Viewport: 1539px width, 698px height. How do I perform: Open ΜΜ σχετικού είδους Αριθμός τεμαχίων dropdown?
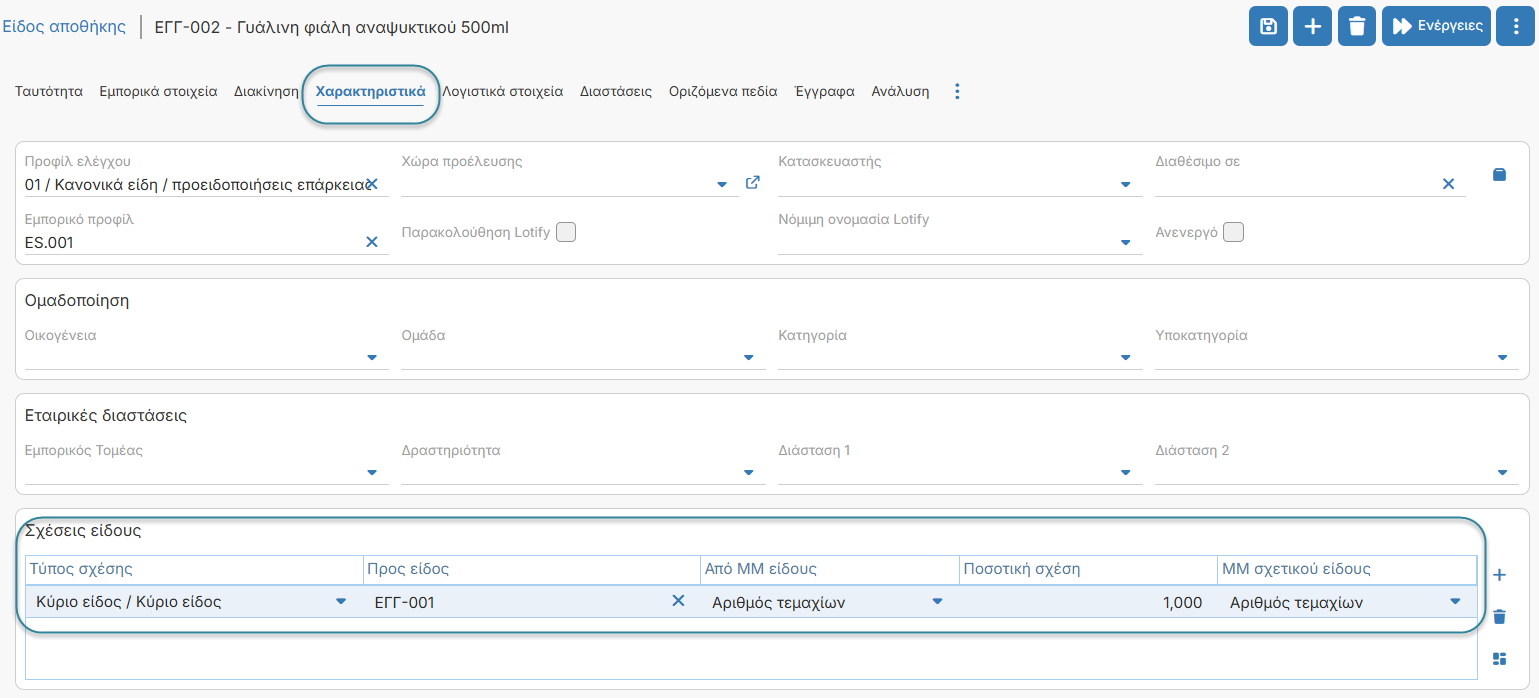point(1454,601)
